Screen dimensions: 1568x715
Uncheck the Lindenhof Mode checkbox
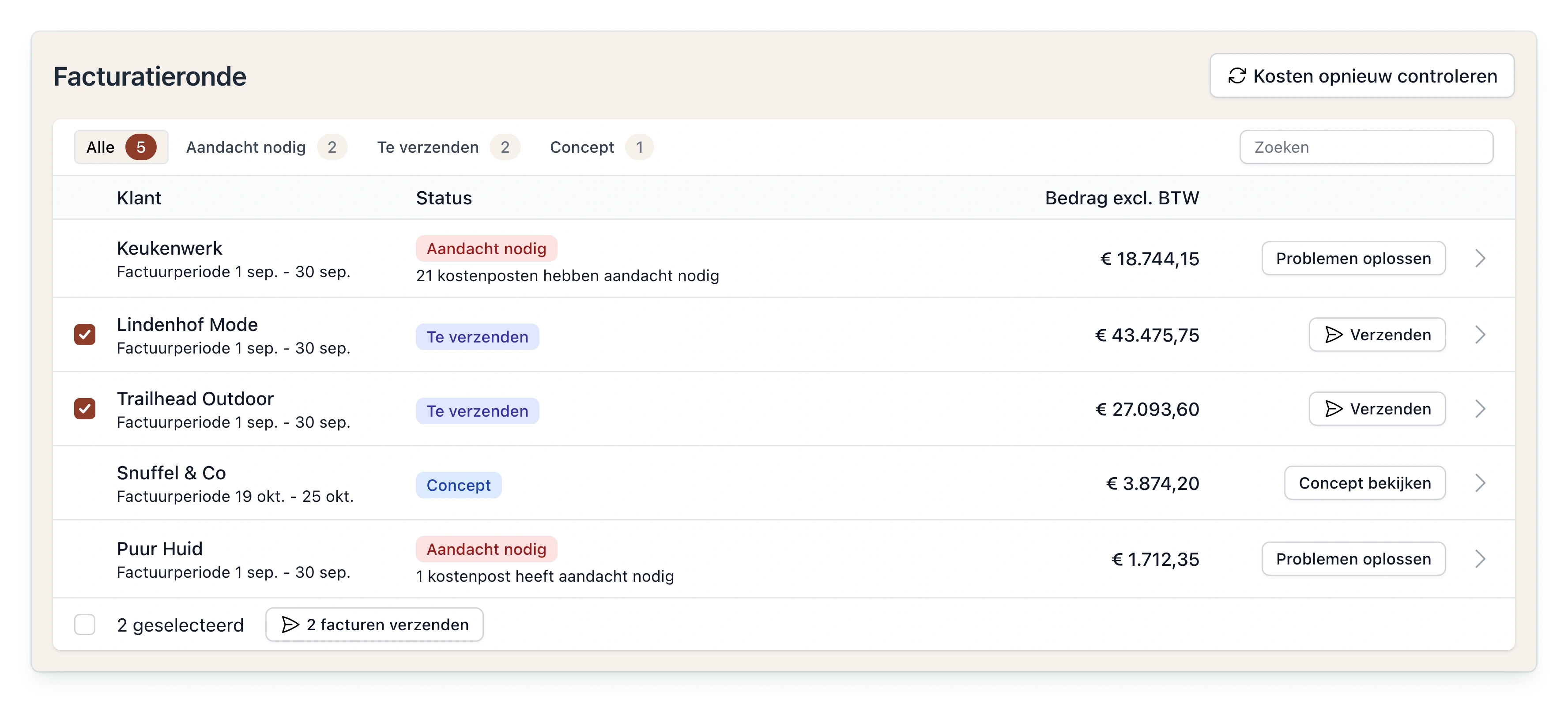pos(85,335)
